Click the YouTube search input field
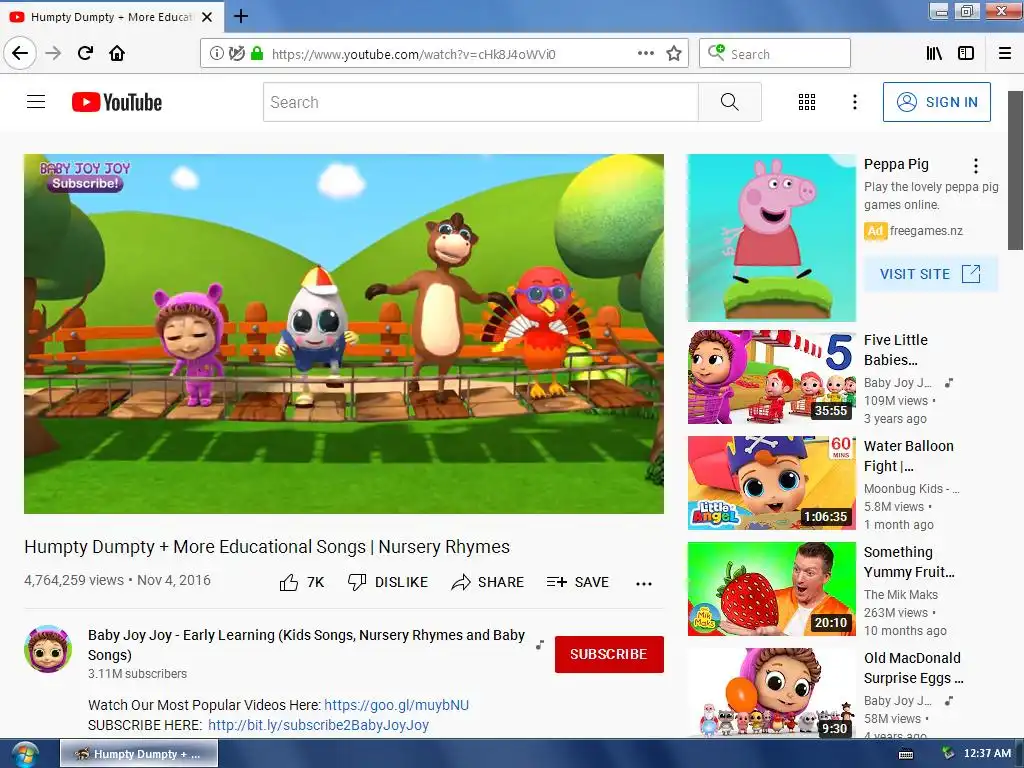The height and width of the screenshot is (768, 1024). click(481, 102)
